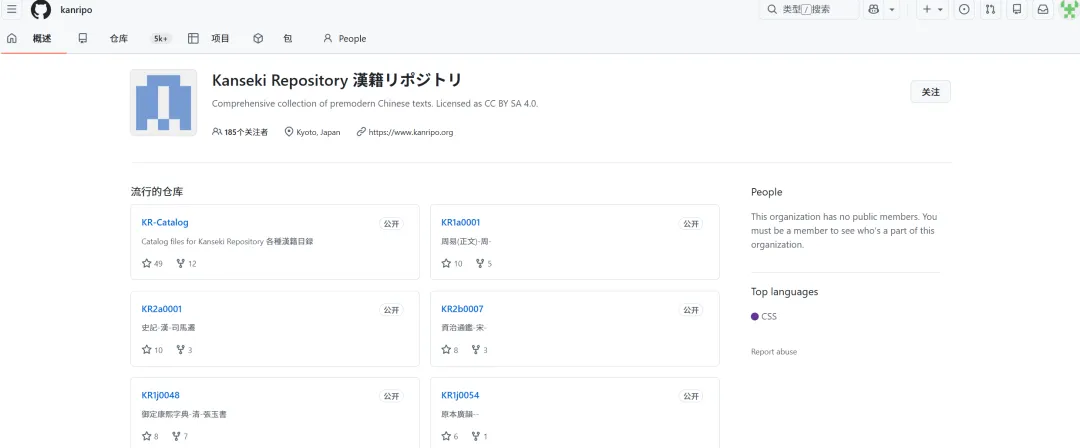The image size is (1080, 448).
Task: Click the GitHub octocat logo
Action: [x=41, y=10]
